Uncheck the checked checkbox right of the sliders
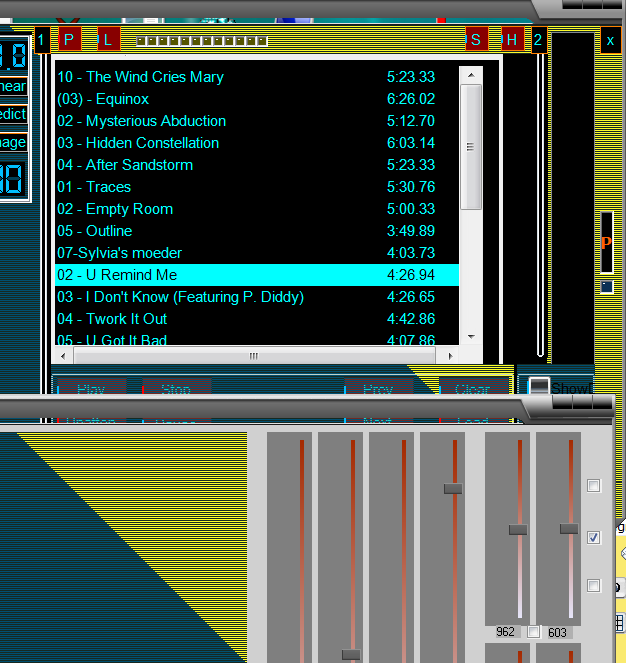The height and width of the screenshot is (663, 626). click(593, 537)
